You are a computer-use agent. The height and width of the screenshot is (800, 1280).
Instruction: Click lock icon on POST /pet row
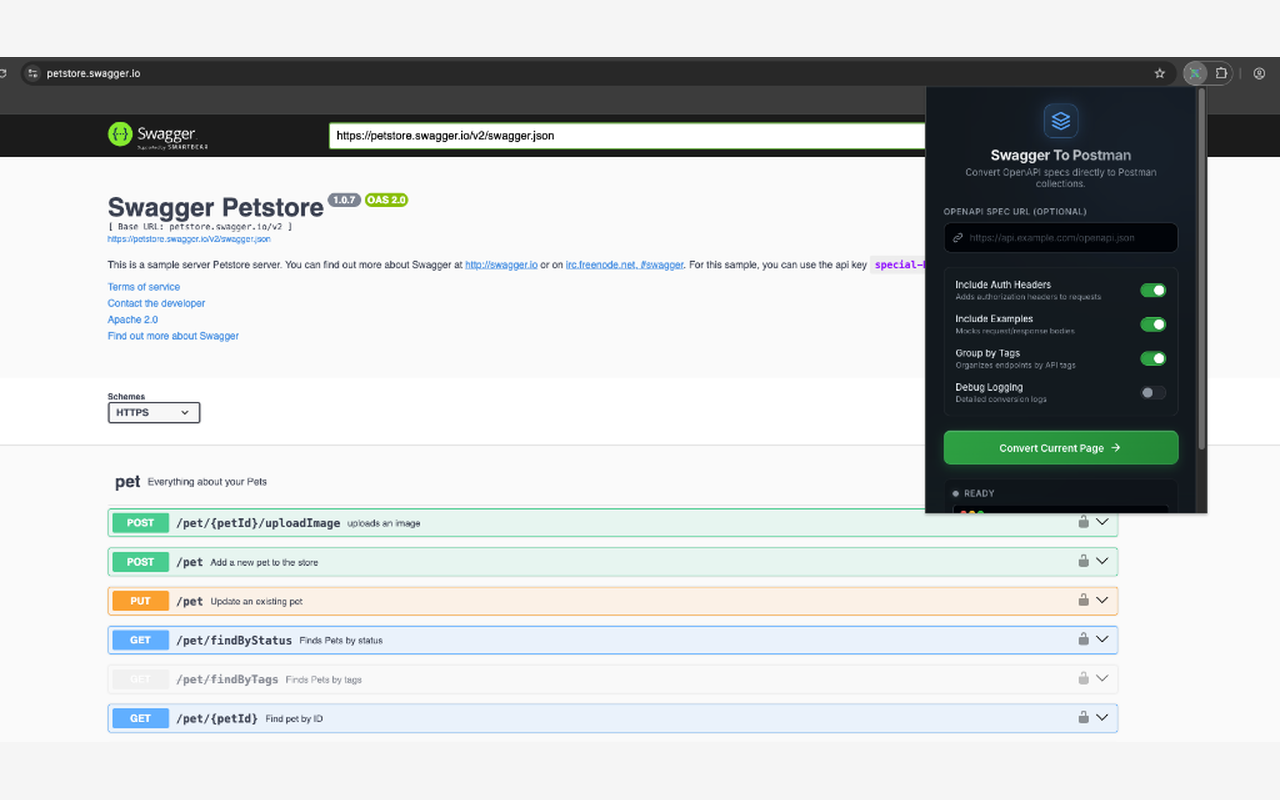pyautogui.click(x=1083, y=561)
